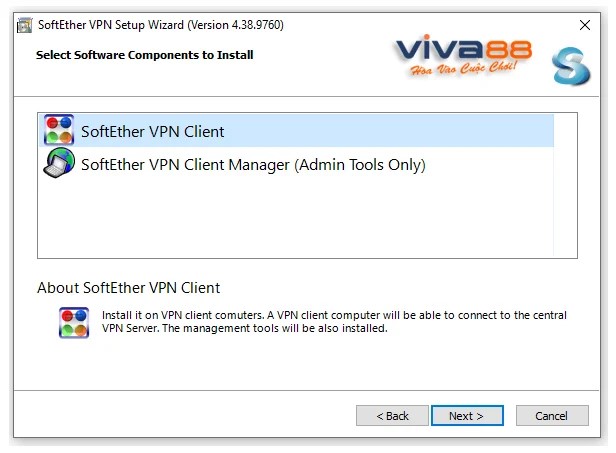Viewport: 616px width, 453px height.
Task: Click the 'Select Software Components to Install' header
Action: pos(144,55)
